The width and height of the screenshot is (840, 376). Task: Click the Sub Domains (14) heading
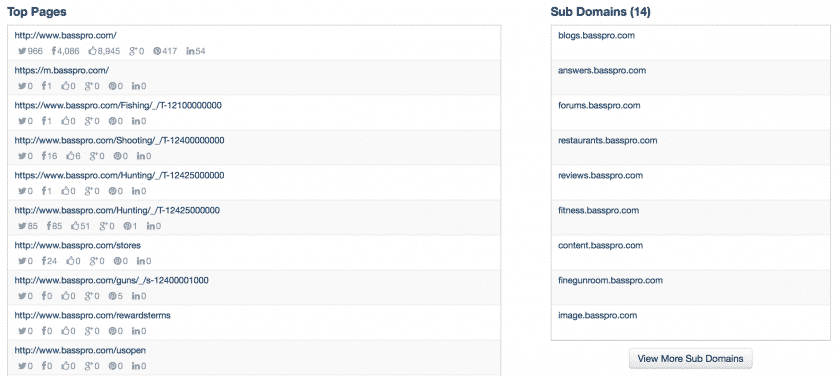(601, 12)
